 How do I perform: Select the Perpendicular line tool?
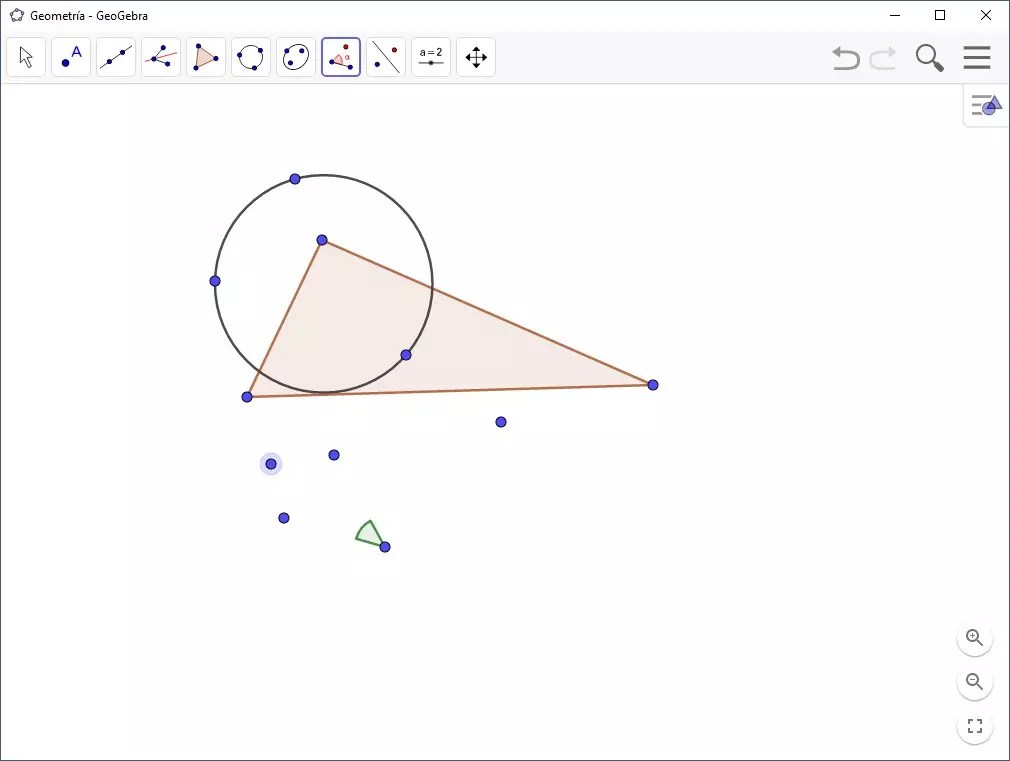[161, 57]
